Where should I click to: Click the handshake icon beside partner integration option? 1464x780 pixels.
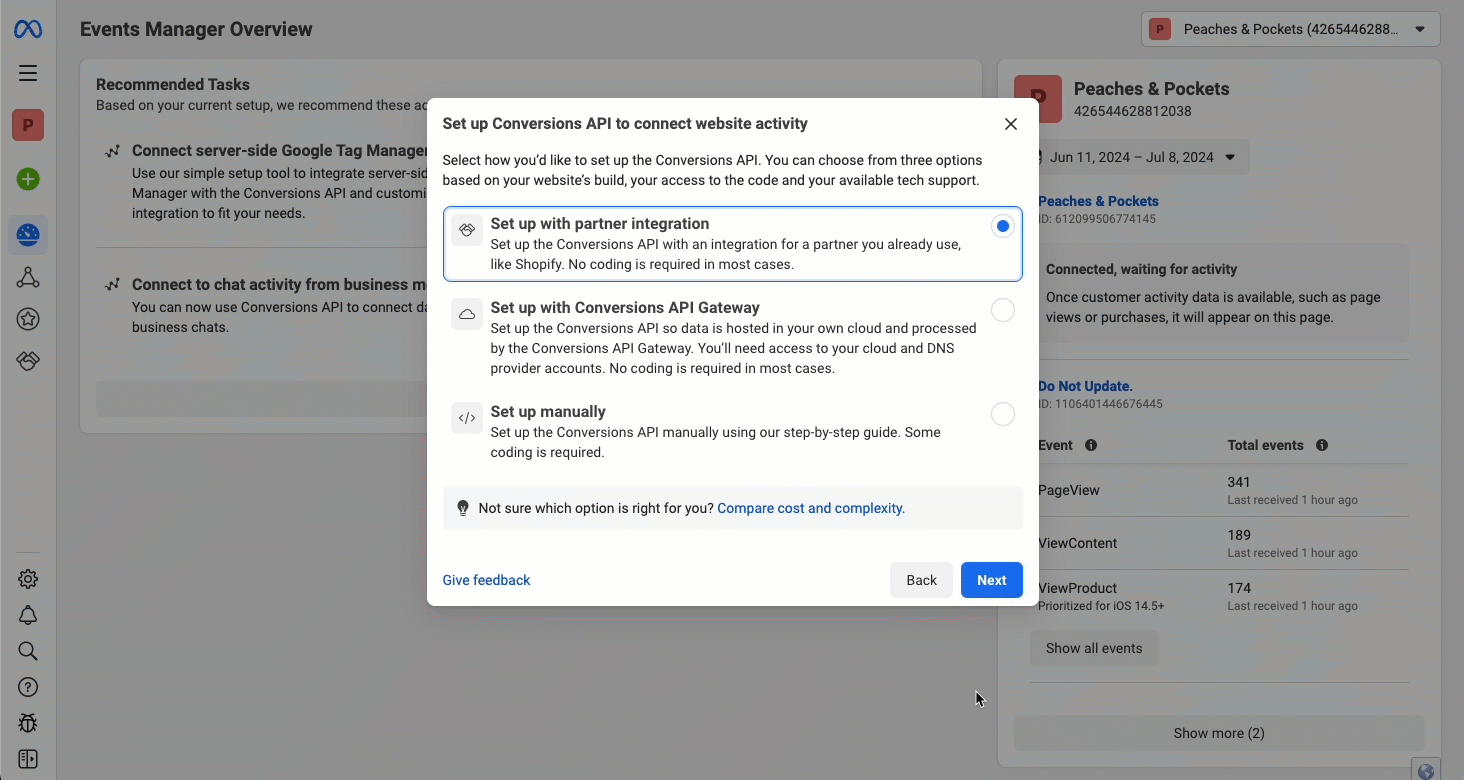pos(467,230)
